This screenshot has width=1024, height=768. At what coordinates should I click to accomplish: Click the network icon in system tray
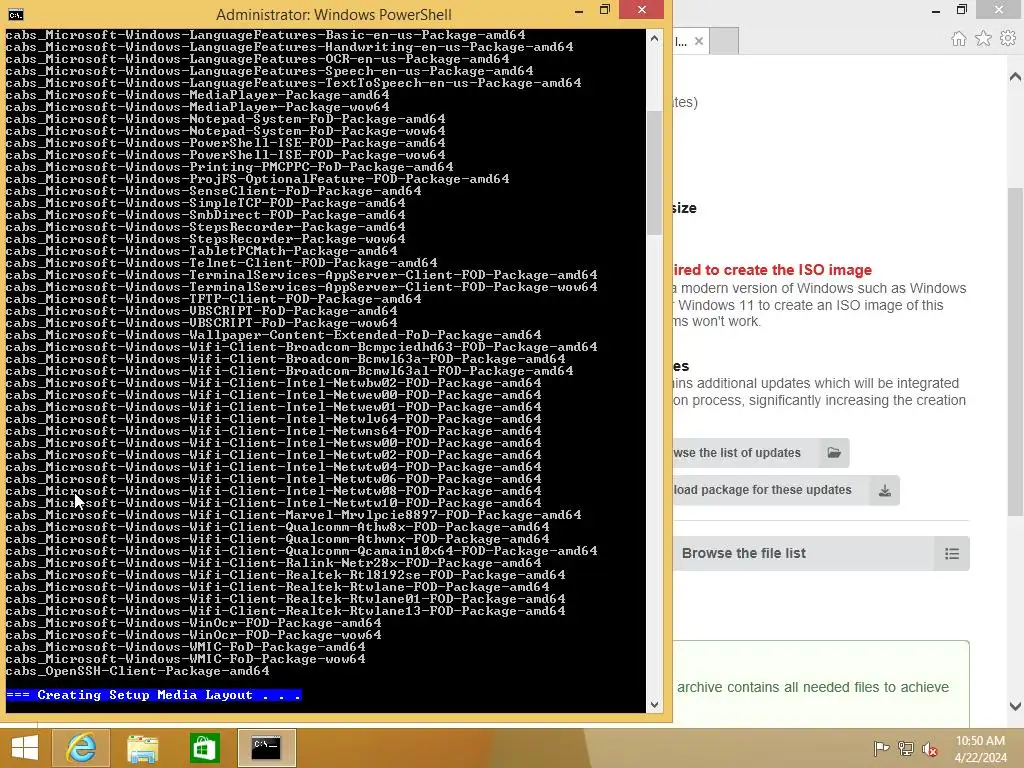(906, 748)
